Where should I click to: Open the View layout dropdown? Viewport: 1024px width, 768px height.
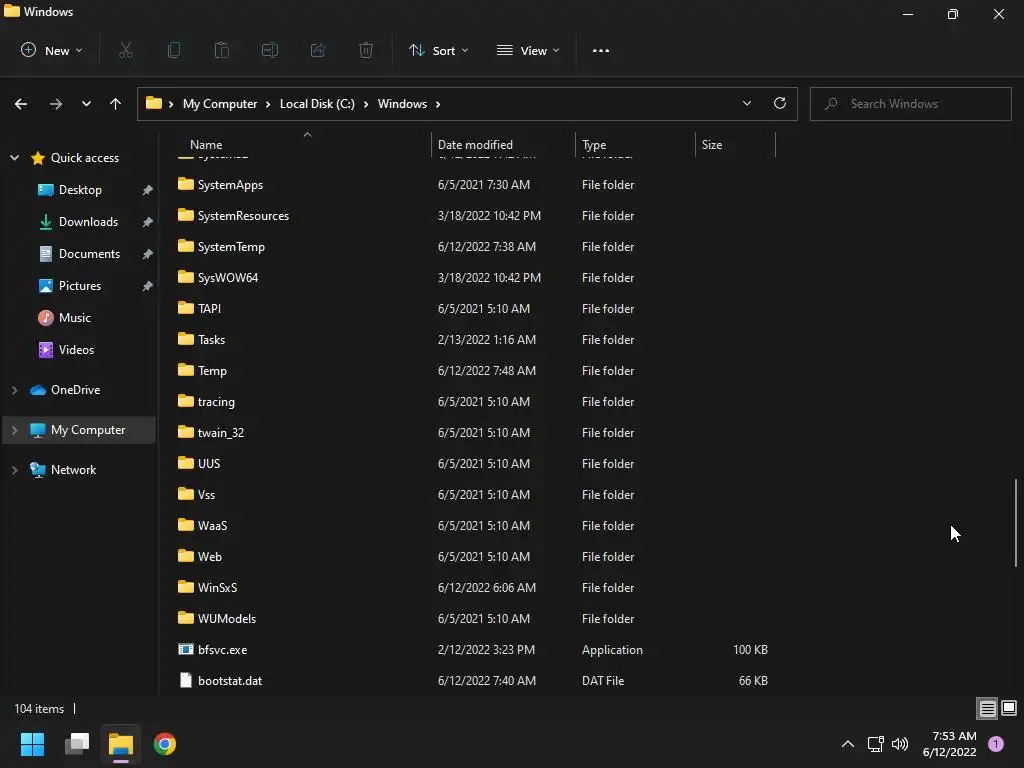coord(528,50)
